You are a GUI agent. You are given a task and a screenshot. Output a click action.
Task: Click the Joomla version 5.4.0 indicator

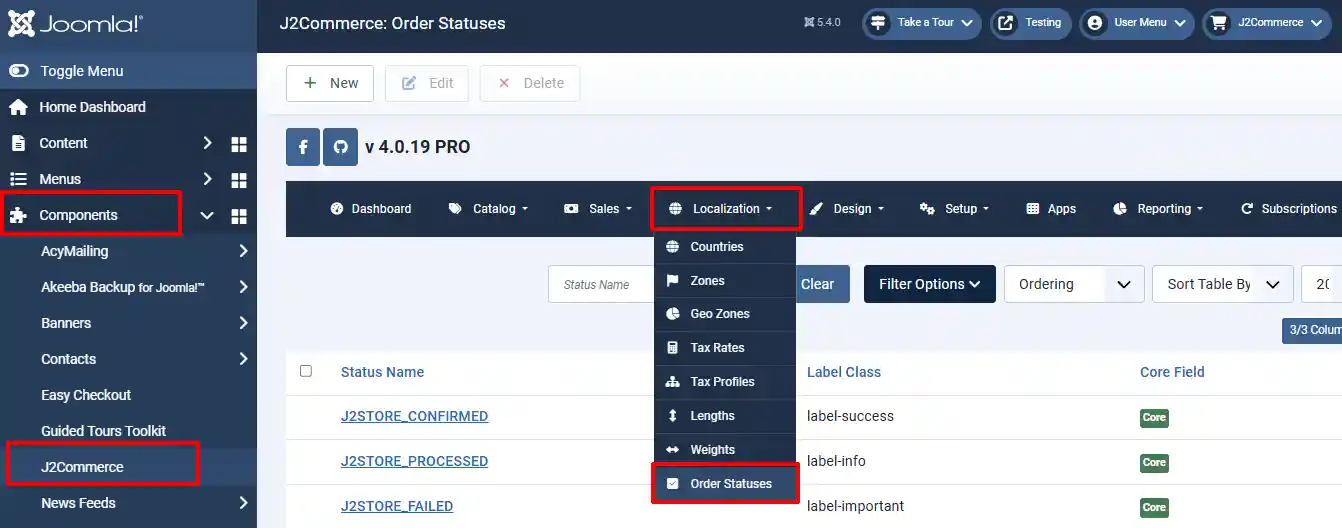pyautogui.click(x=821, y=23)
